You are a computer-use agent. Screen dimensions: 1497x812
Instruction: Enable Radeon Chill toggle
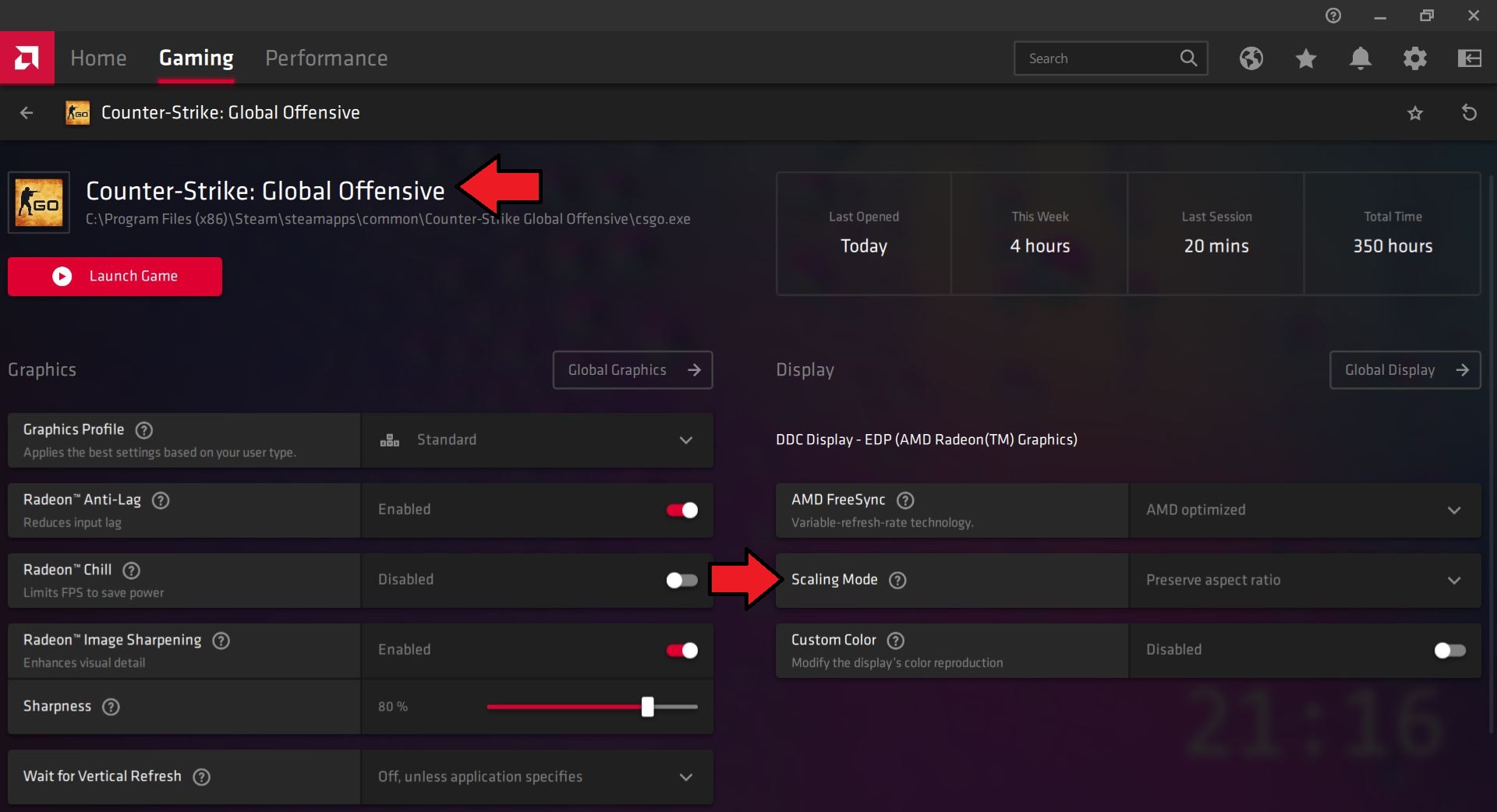(x=681, y=580)
